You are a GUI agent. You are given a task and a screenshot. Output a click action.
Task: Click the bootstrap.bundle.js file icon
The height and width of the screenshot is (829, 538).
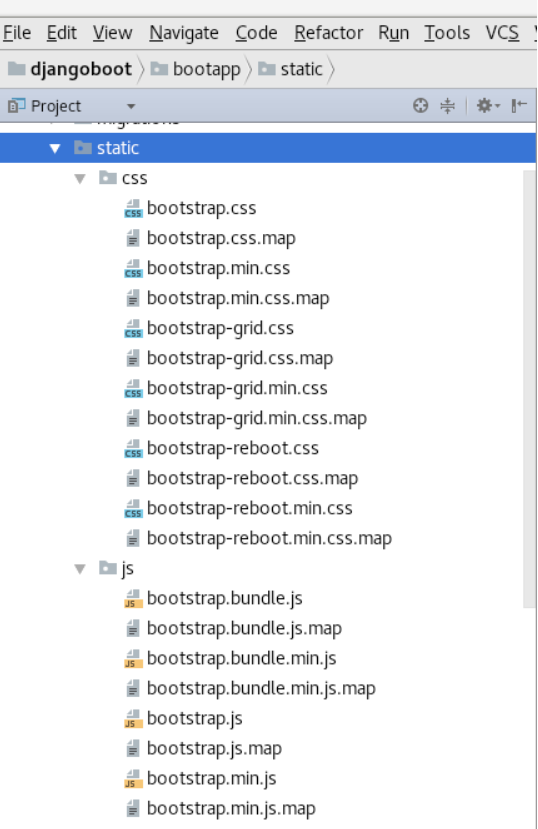(x=133, y=599)
